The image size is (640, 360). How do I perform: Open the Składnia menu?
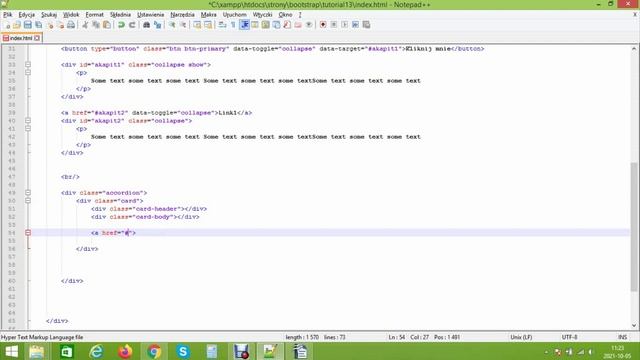120,15
